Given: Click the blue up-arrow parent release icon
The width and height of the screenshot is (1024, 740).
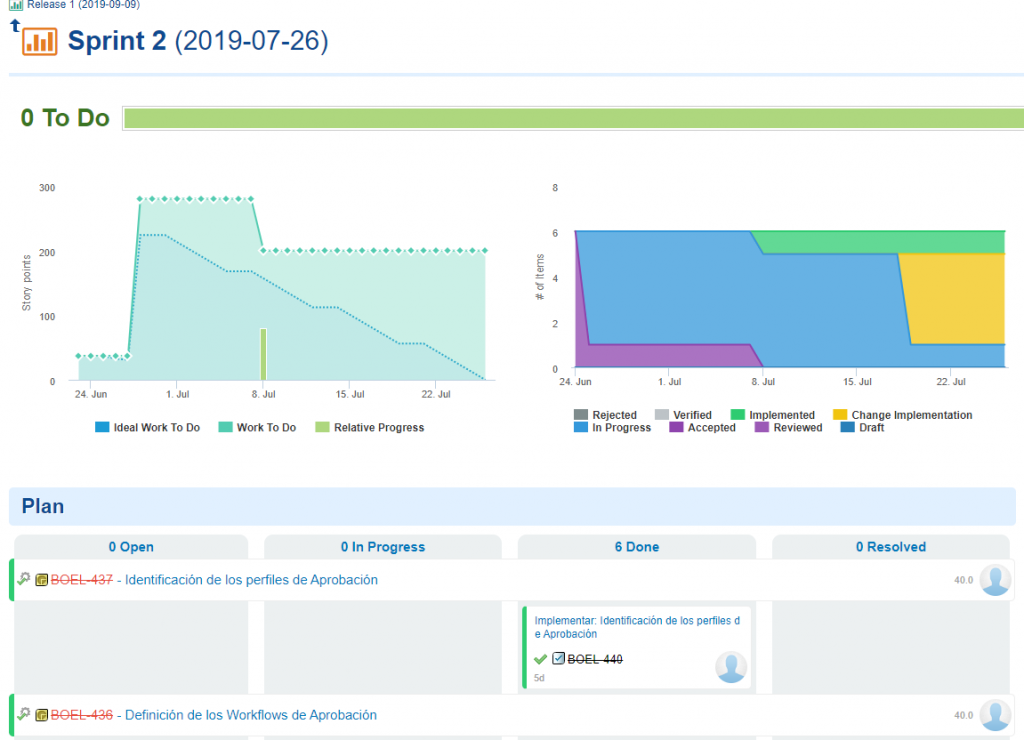Looking at the screenshot, I should click(15, 23).
